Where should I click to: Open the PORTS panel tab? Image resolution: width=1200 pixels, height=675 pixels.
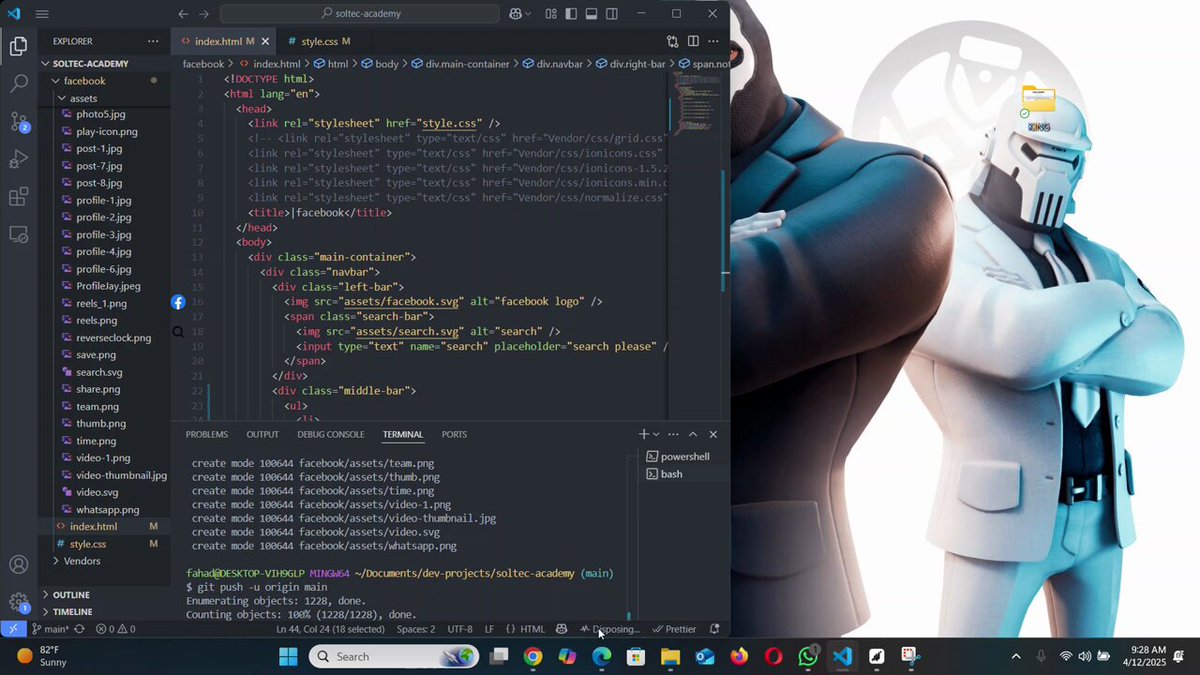(454, 434)
